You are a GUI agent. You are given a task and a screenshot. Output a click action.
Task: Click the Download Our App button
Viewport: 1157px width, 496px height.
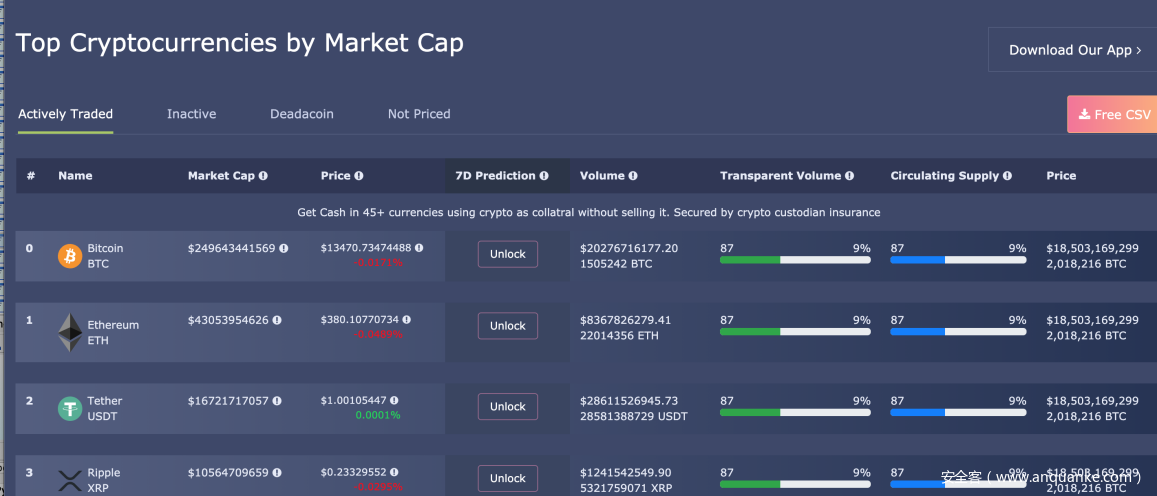1074,50
